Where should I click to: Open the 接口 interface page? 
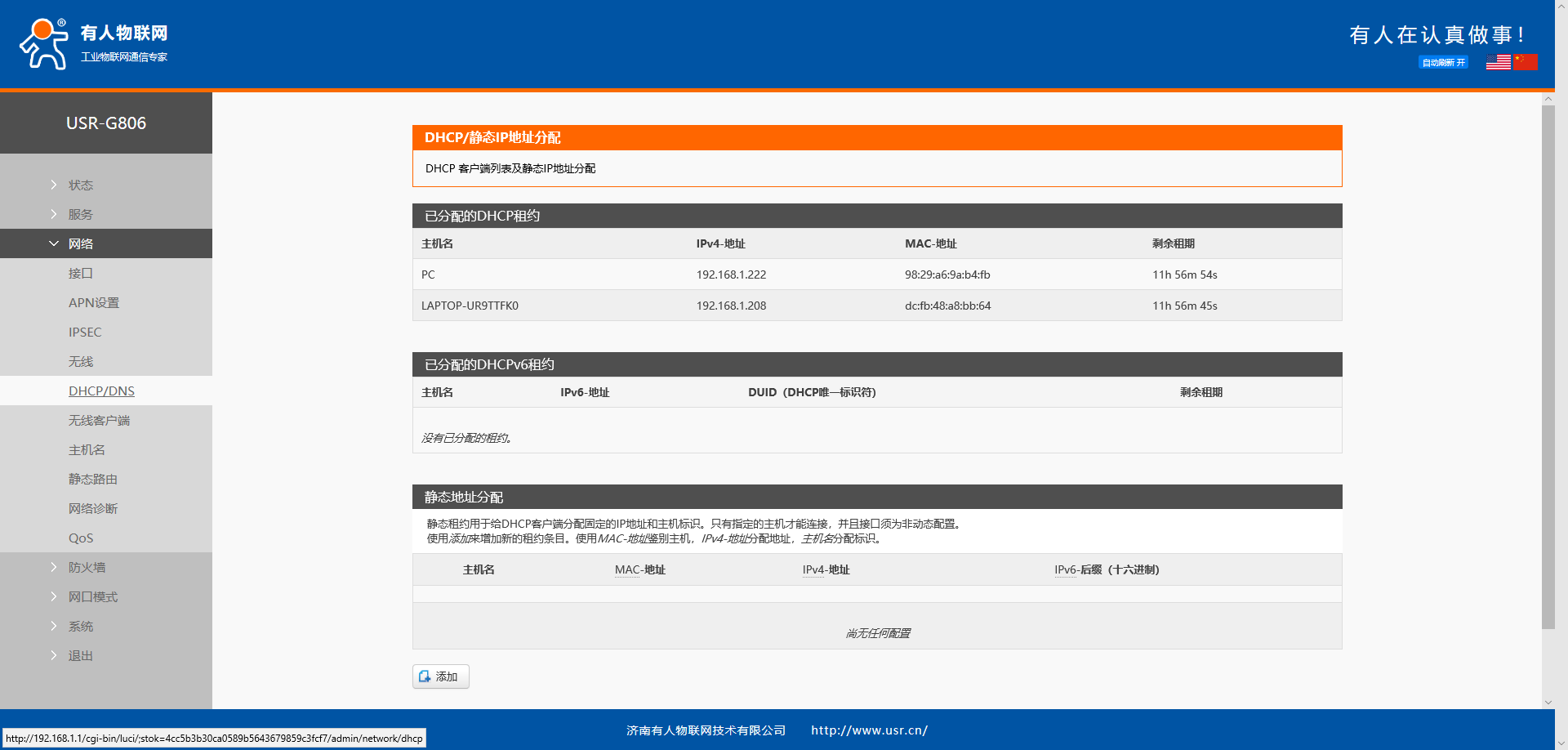[80, 274]
